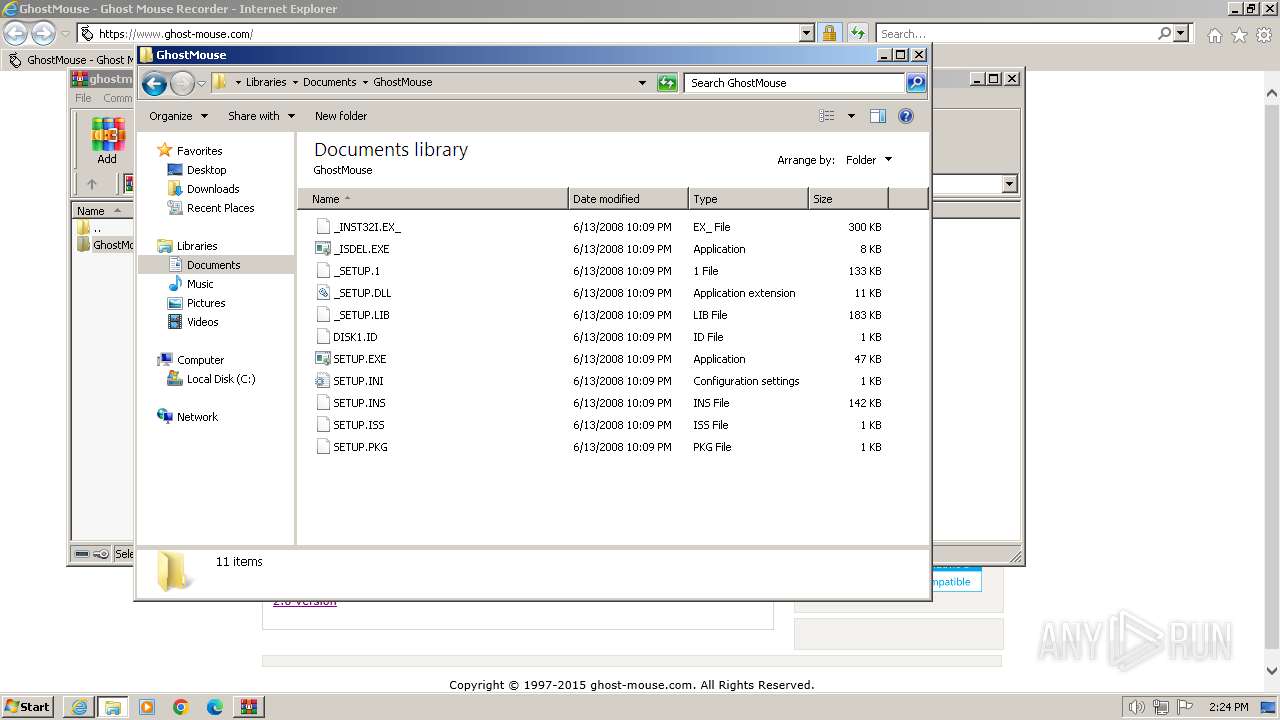Click Libraries in the breadcrumb path
This screenshot has height=720, width=1280.
tap(266, 82)
